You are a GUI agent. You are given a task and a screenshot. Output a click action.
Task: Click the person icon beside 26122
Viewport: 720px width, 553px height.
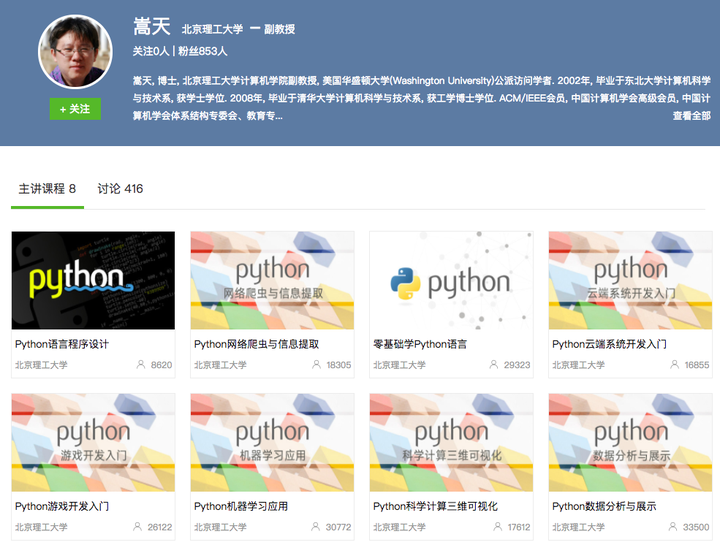tap(137, 526)
